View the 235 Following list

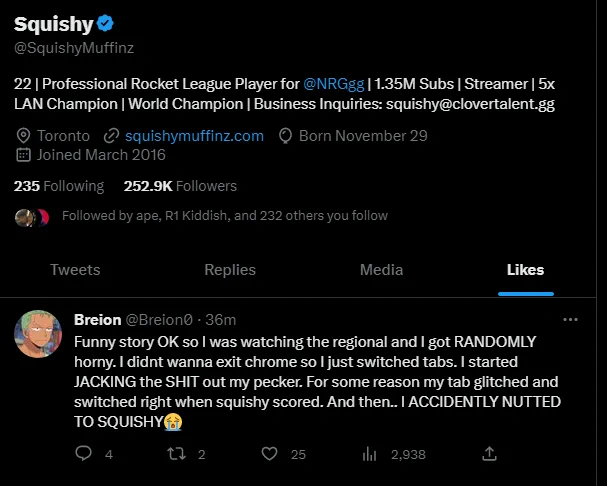59,186
